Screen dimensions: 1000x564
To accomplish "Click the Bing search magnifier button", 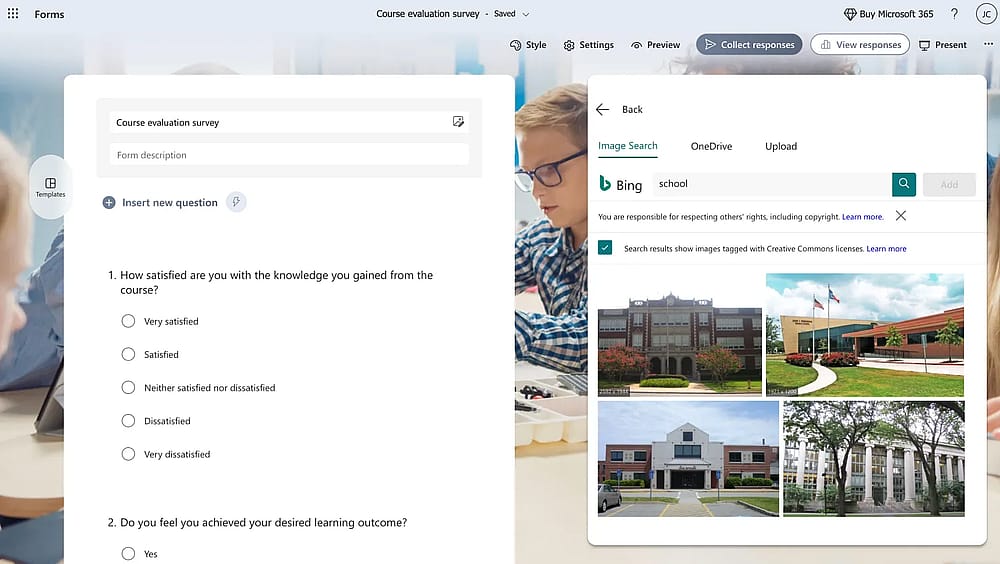I will click(x=904, y=184).
